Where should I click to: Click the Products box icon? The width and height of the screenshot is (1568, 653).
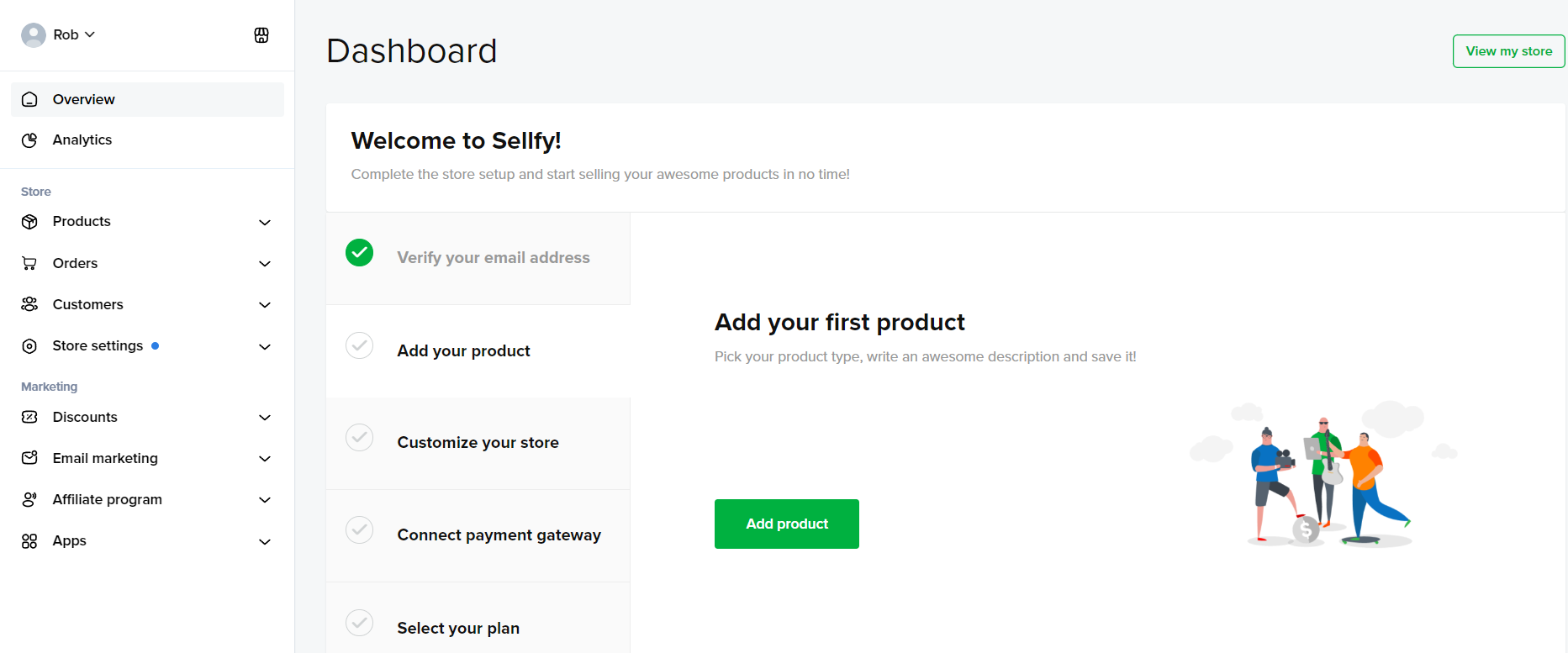coord(29,221)
